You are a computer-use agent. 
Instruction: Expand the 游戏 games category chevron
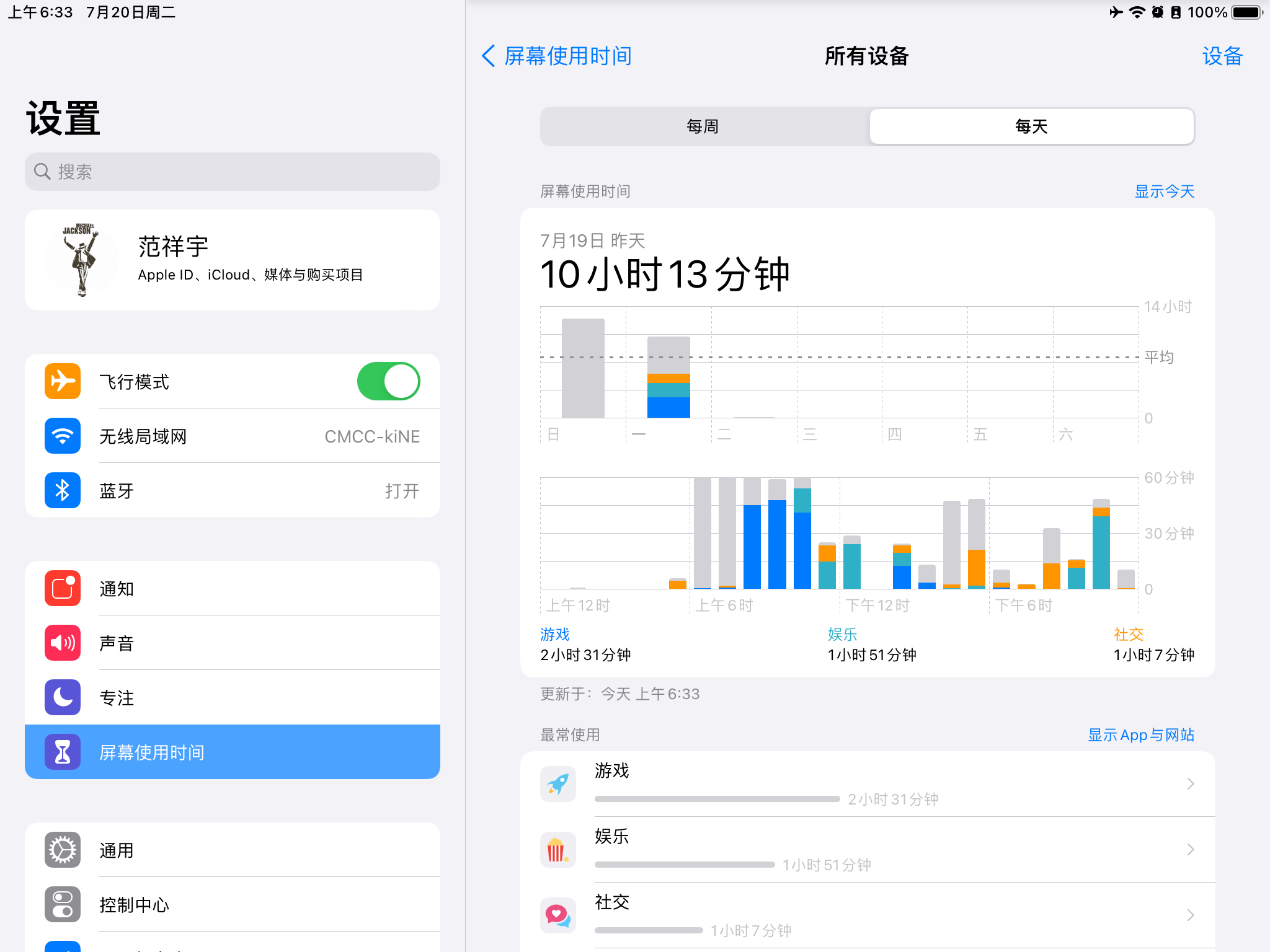tap(1190, 784)
